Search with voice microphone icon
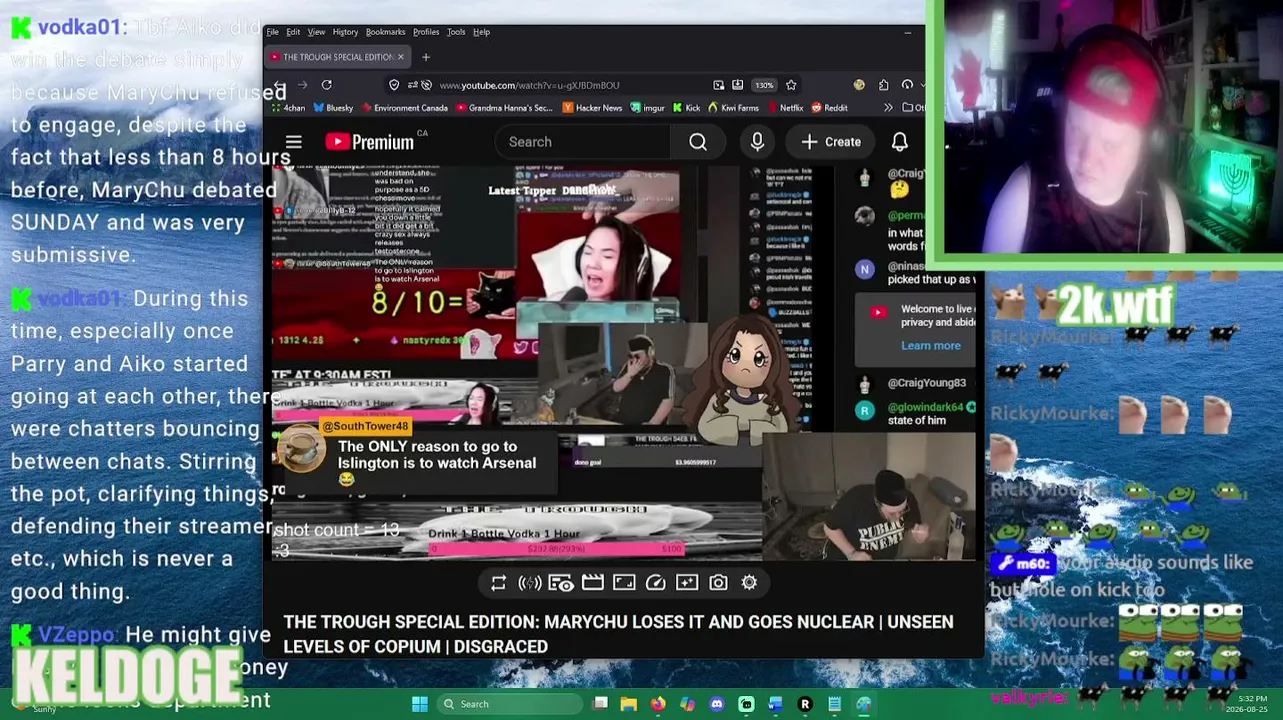This screenshot has width=1283, height=720. click(x=757, y=142)
